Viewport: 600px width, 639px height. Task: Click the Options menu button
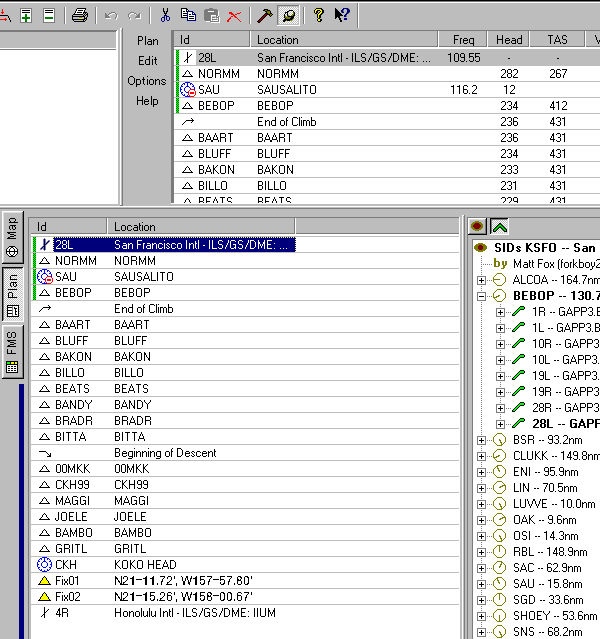click(147, 81)
